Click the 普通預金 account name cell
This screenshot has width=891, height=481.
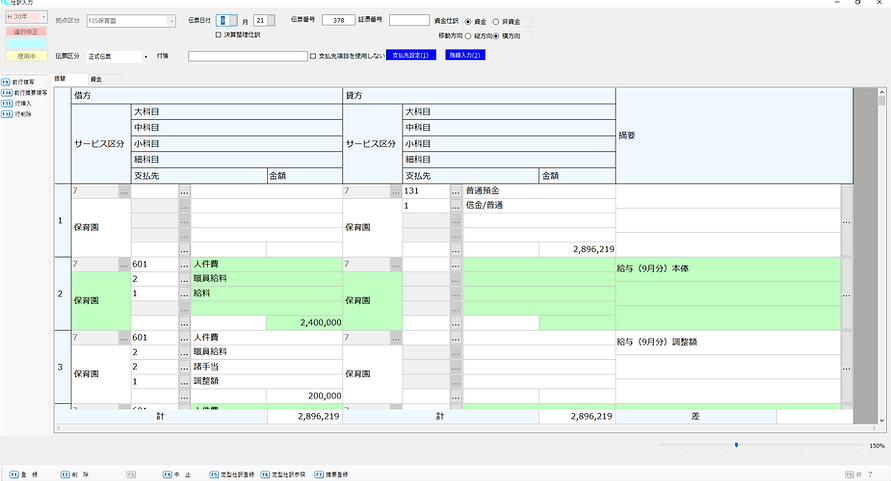(539, 192)
